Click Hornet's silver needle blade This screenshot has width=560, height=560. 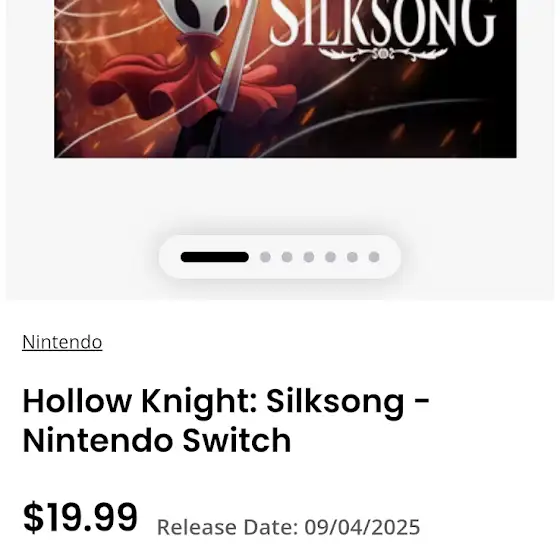[x=237, y=55]
